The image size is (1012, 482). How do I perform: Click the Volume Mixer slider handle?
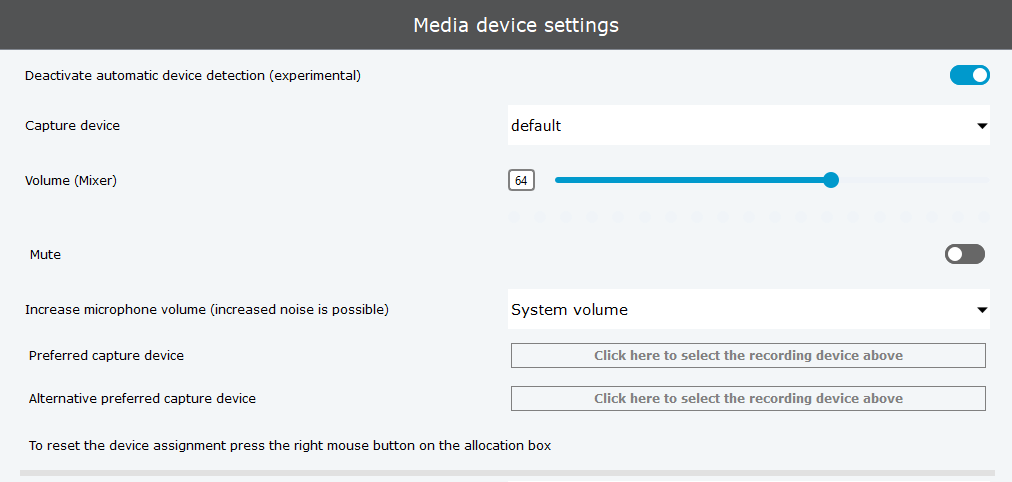[x=830, y=180]
